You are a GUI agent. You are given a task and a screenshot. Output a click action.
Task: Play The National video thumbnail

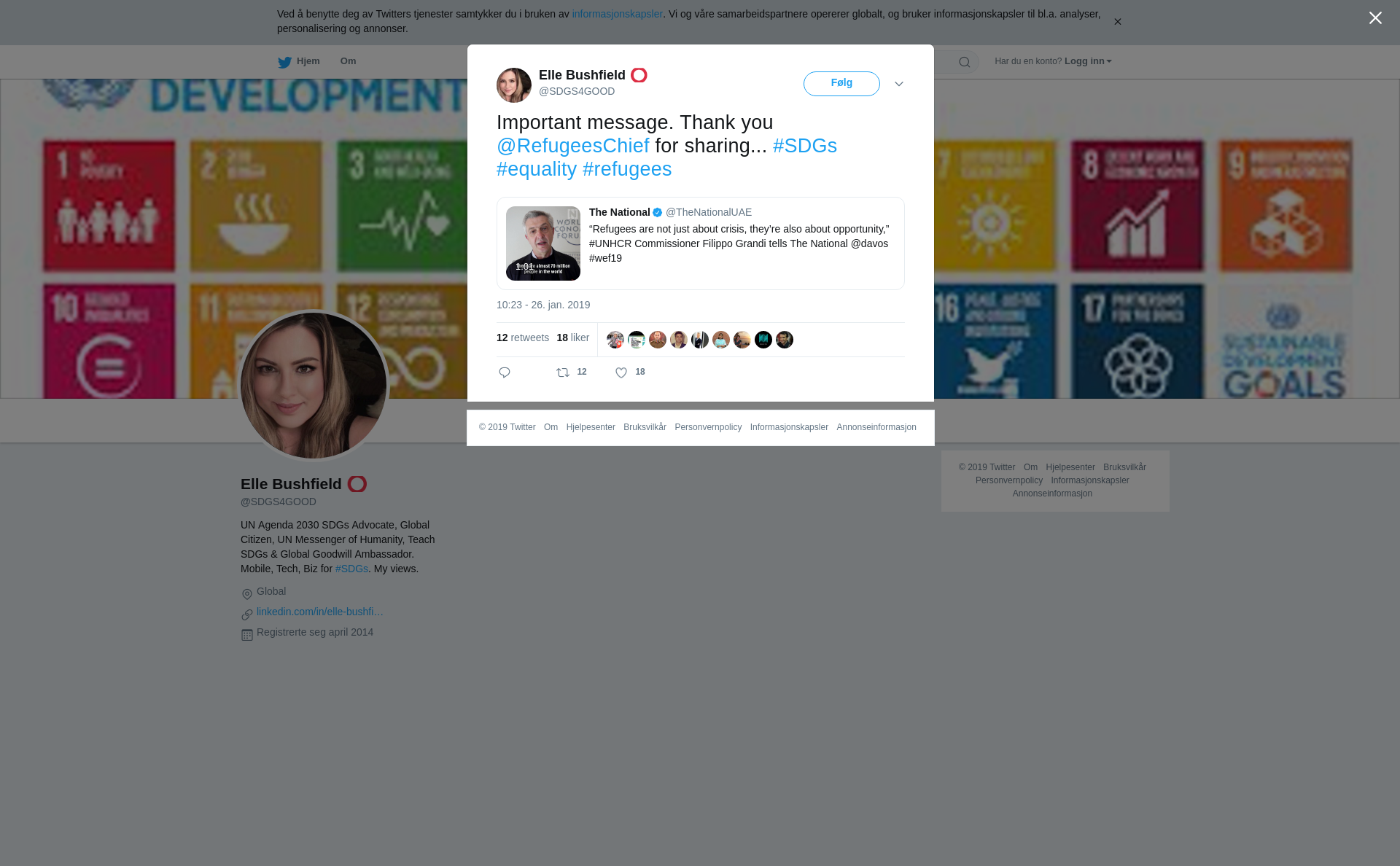[x=543, y=243]
